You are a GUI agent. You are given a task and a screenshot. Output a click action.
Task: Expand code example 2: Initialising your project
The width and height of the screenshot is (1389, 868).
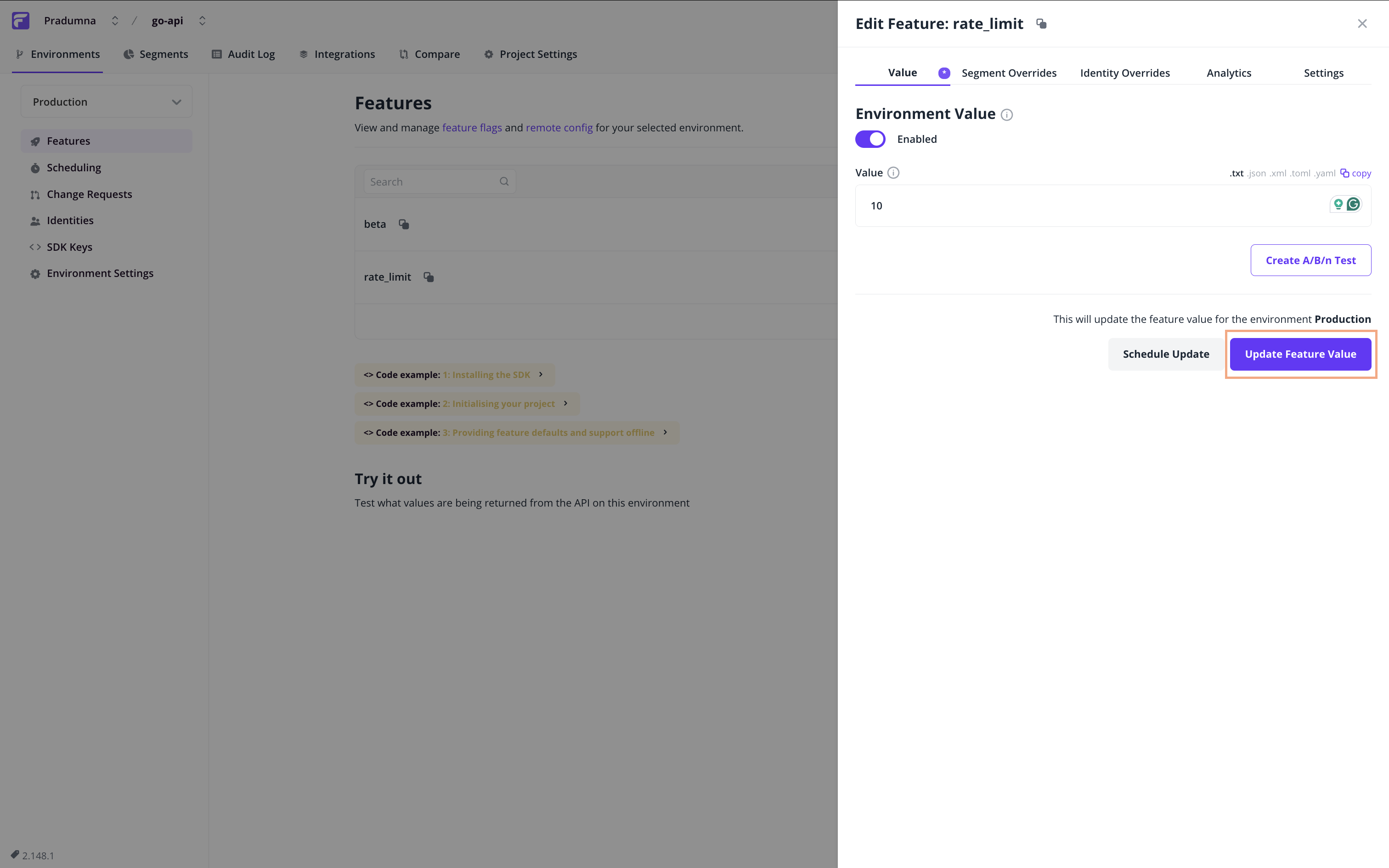pos(467,404)
